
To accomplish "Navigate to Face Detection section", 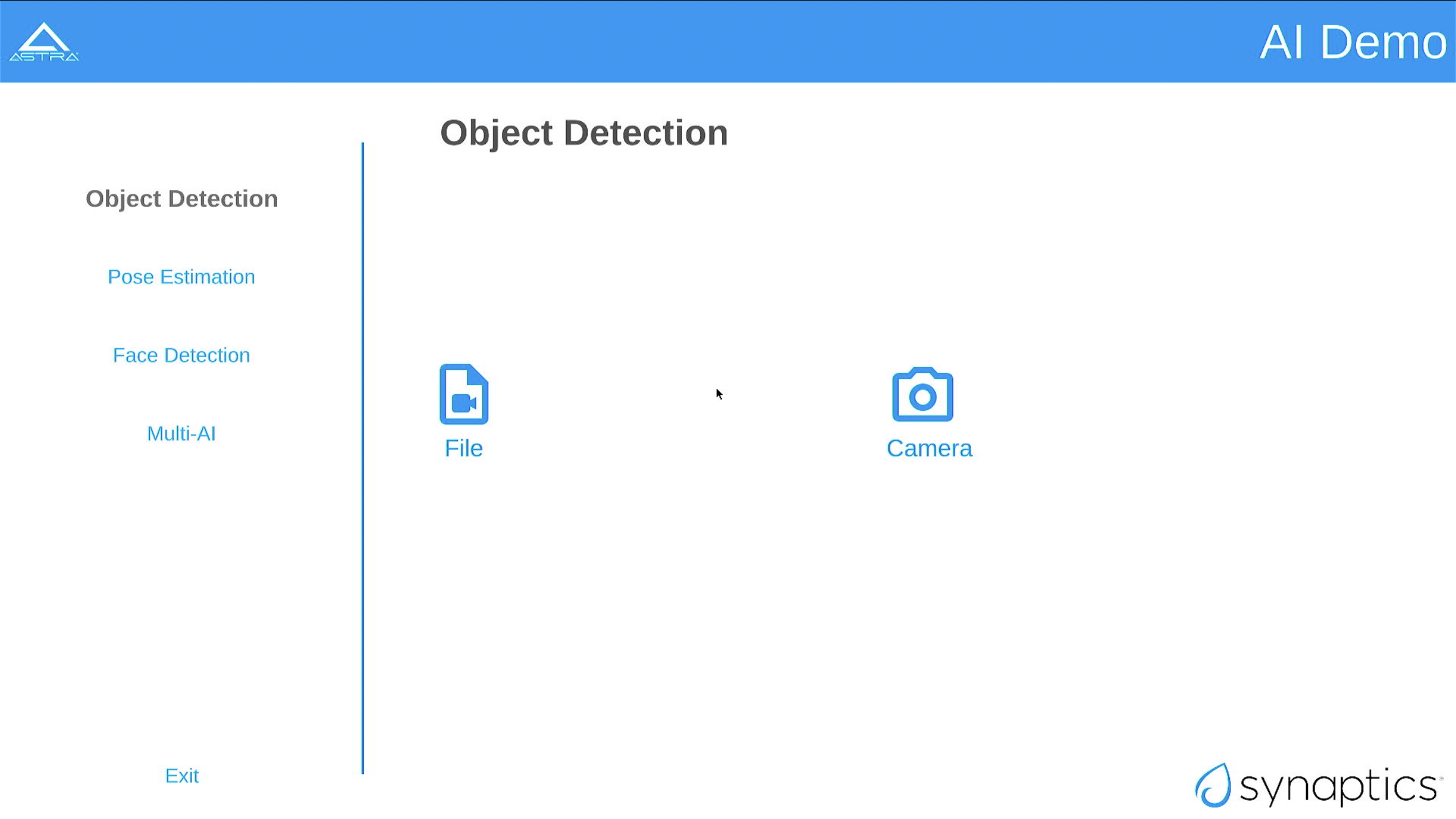I will 181,355.
